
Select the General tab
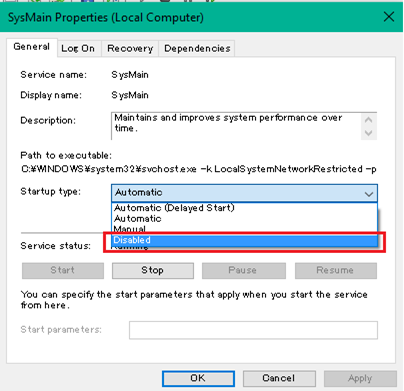click(x=32, y=47)
